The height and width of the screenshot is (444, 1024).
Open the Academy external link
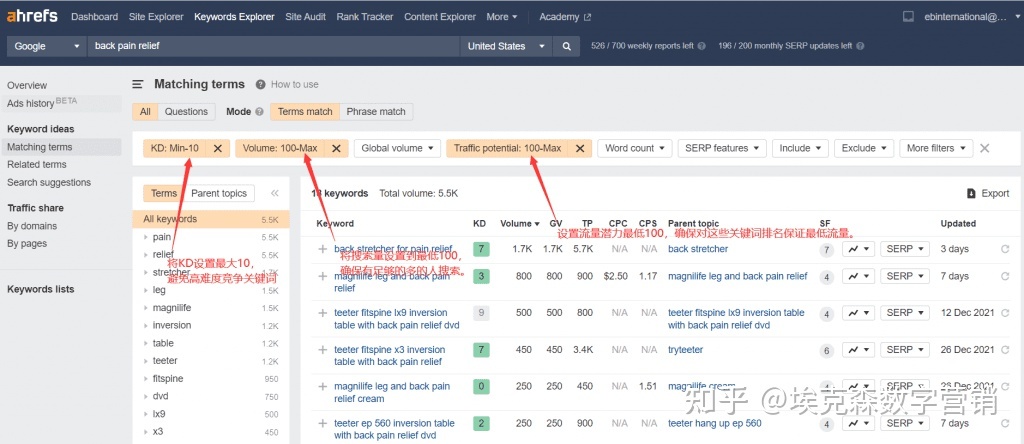coord(565,17)
